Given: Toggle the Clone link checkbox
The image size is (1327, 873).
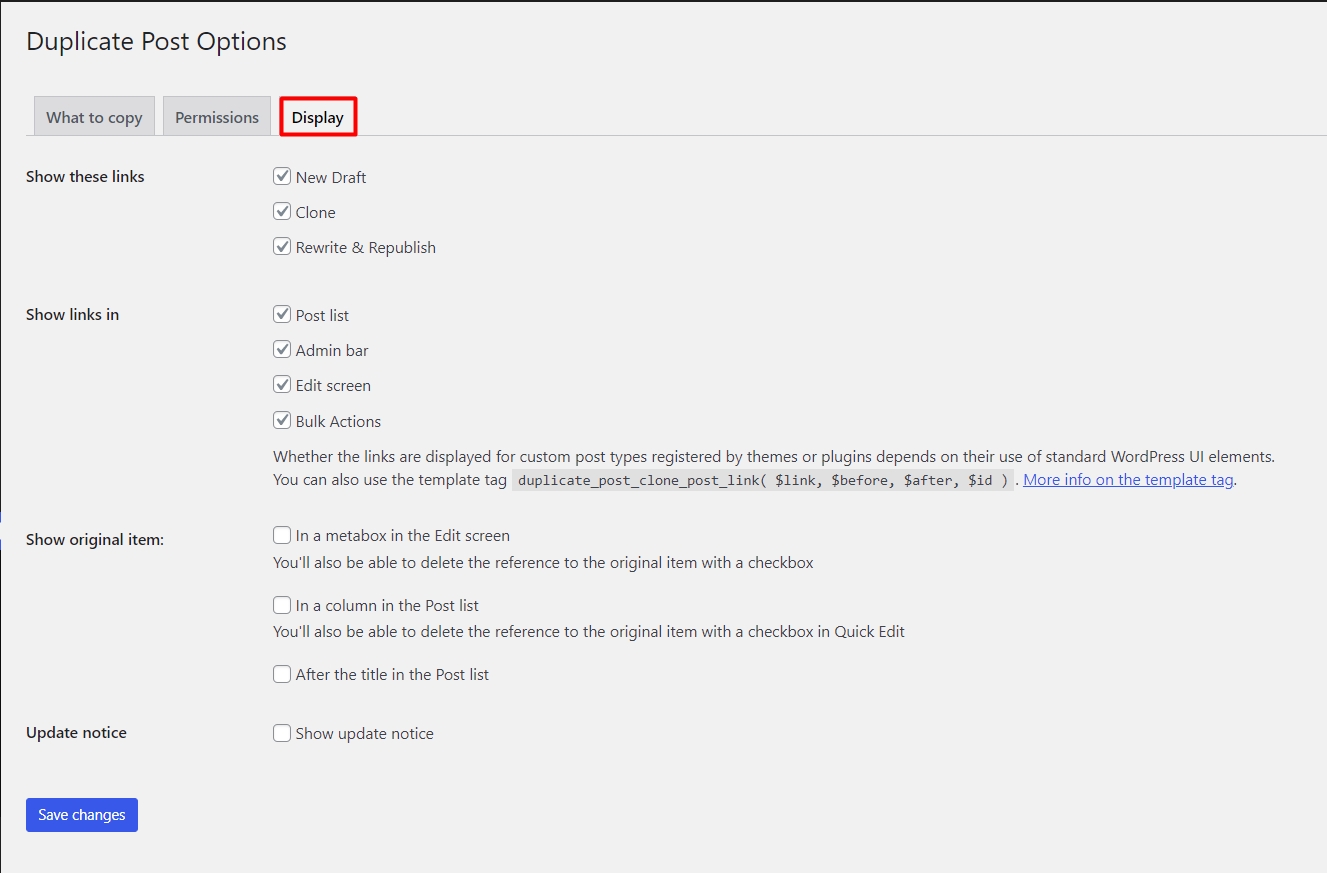Looking at the screenshot, I should (x=282, y=212).
